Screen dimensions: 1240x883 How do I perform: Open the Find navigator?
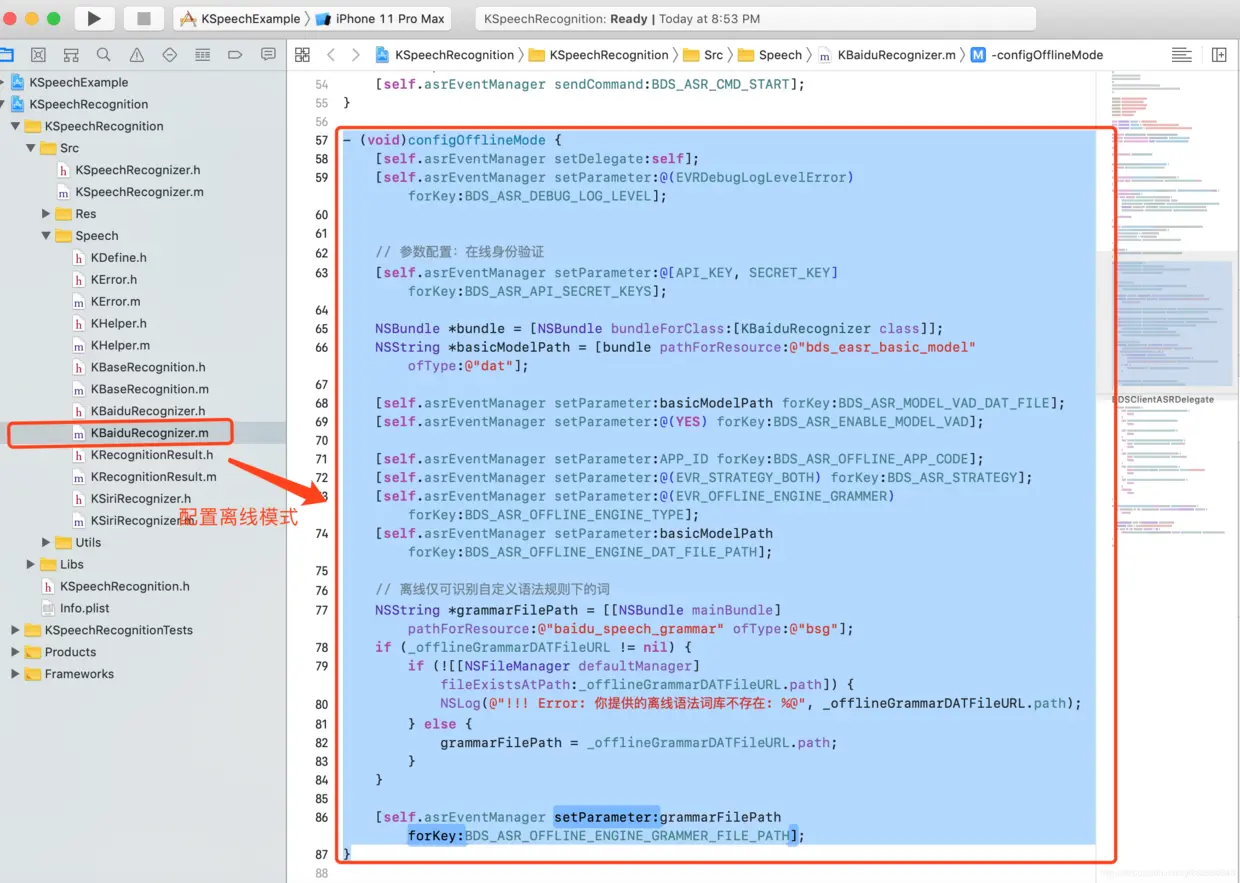(104, 55)
